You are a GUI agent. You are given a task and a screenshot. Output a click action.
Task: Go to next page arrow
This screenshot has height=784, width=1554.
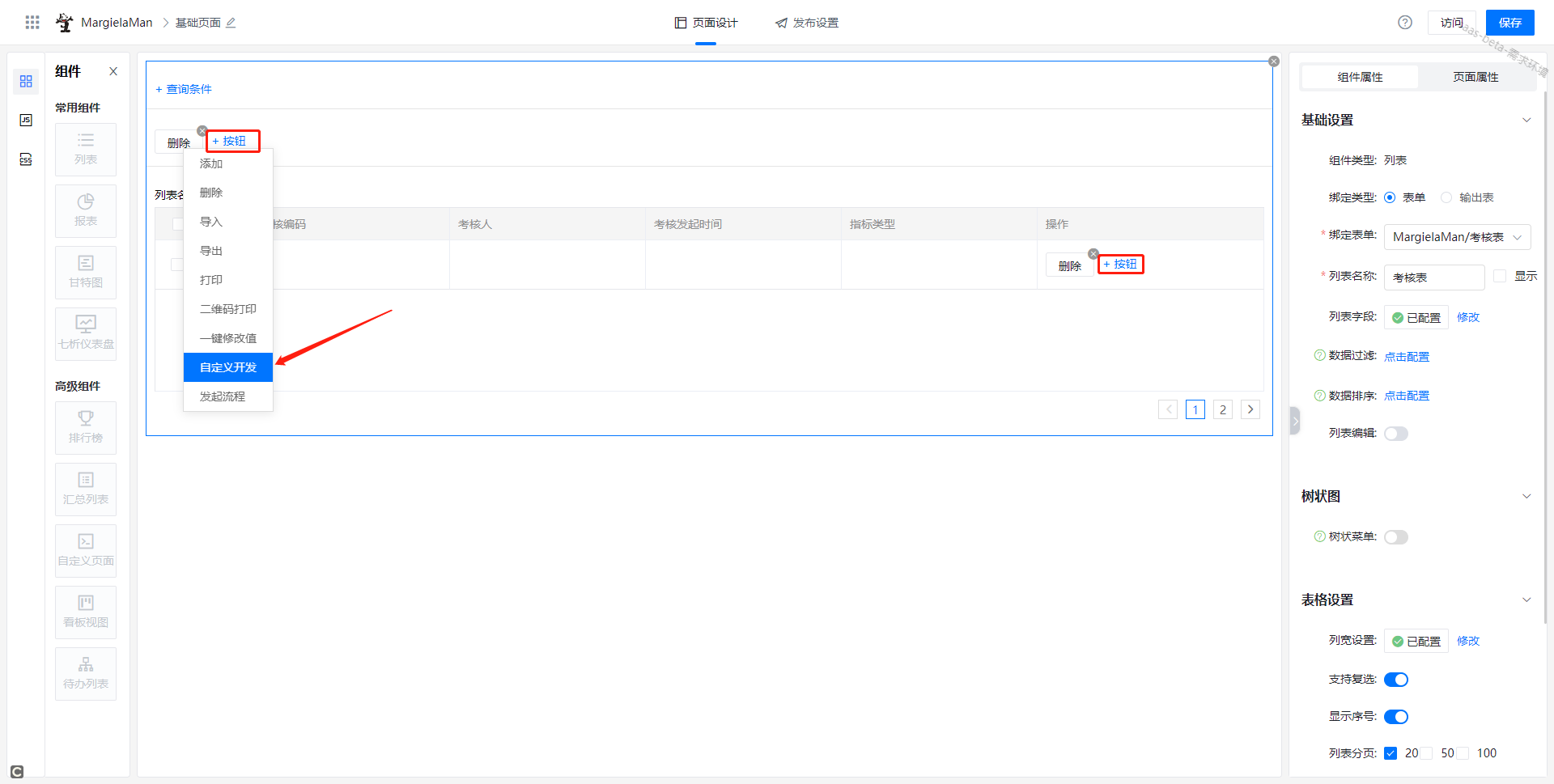pyautogui.click(x=1250, y=409)
